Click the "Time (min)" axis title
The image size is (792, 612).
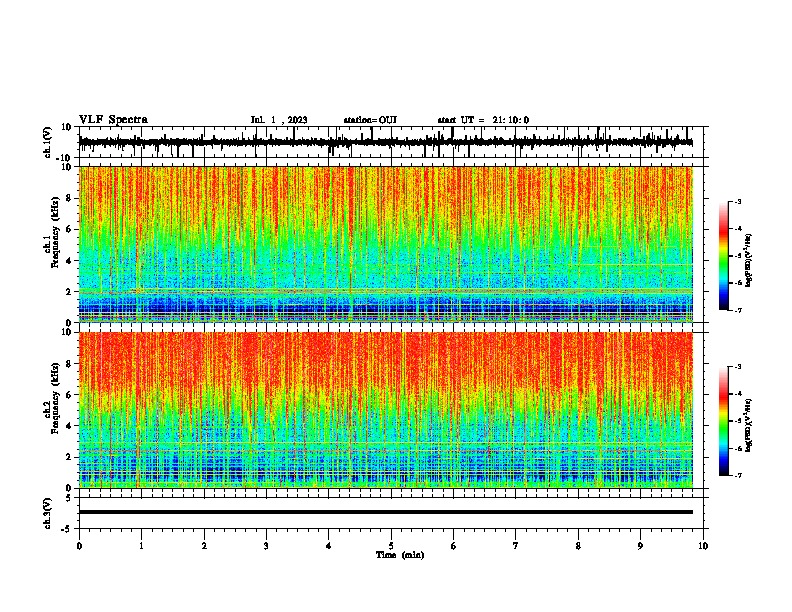pyautogui.click(x=400, y=555)
